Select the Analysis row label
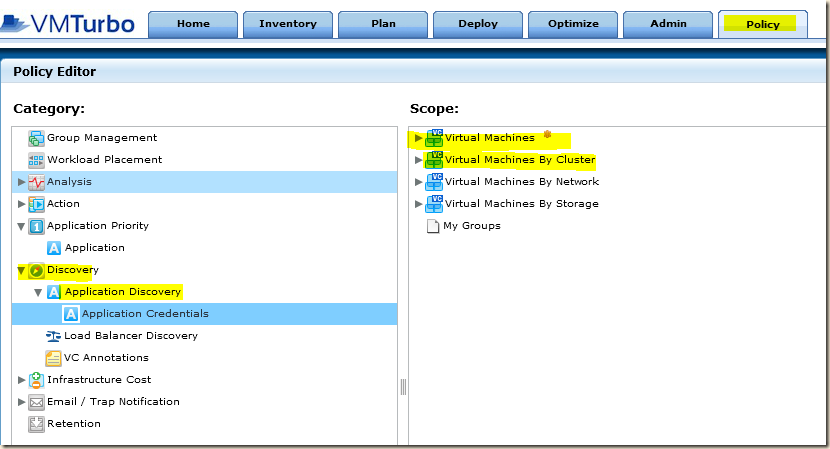The width and height of the screenshot is (830, 449). click(x=69, y=182)
